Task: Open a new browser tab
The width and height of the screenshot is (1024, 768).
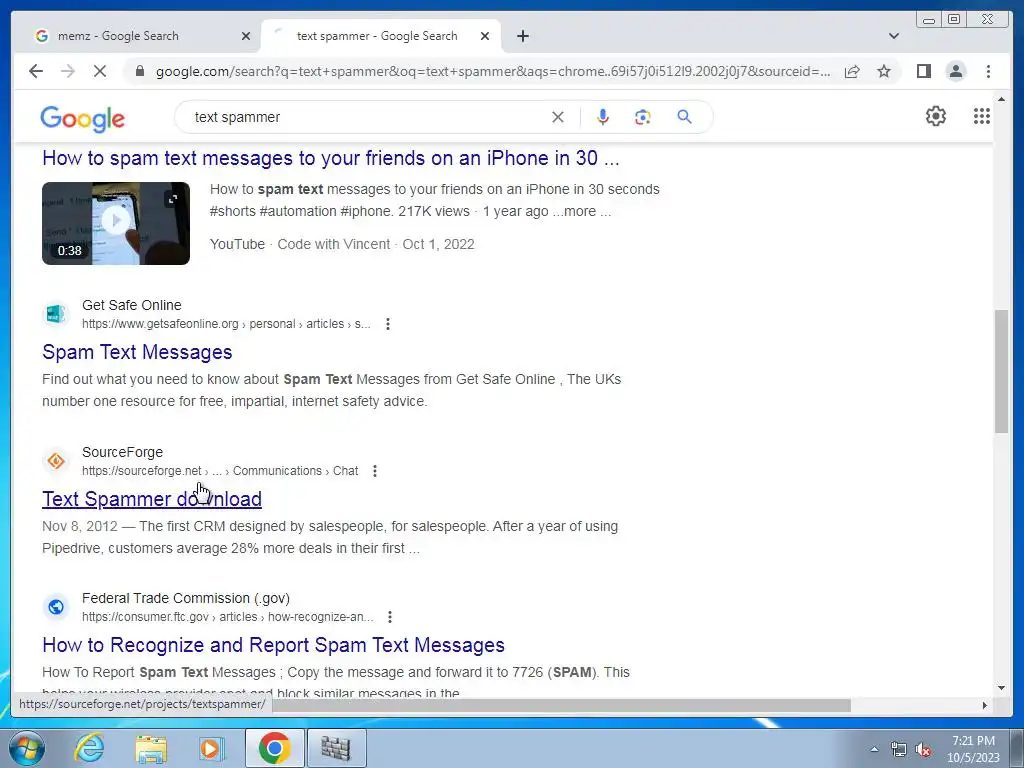Action: [x=522, y=36]
